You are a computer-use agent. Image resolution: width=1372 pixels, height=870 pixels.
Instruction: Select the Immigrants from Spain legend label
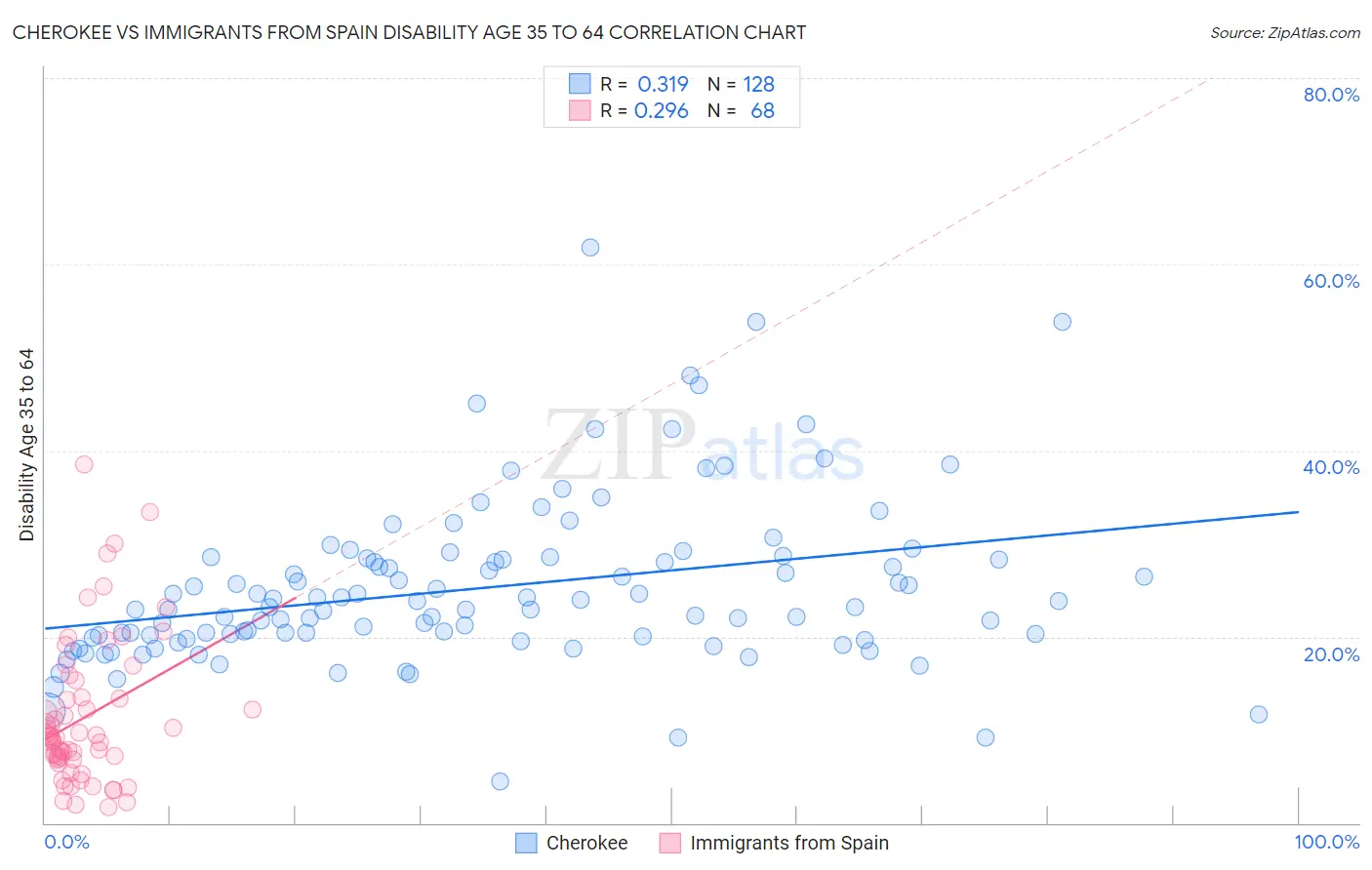[789, 843]
